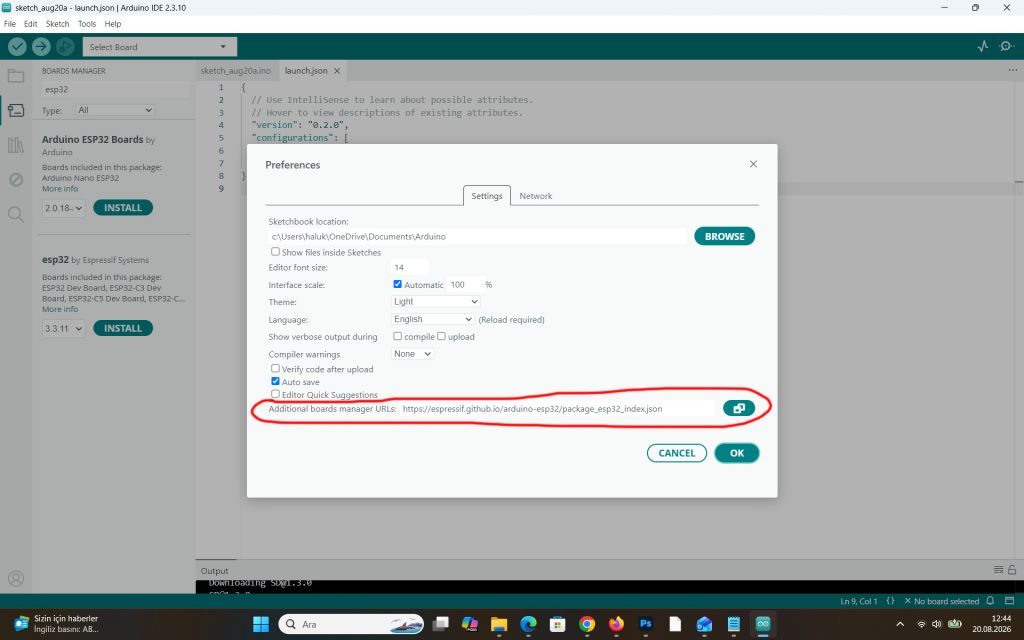This screenshot has height=640, width=1024.
Task: Open the Serial Monitor icon
Action: (x=1007, y=46)
